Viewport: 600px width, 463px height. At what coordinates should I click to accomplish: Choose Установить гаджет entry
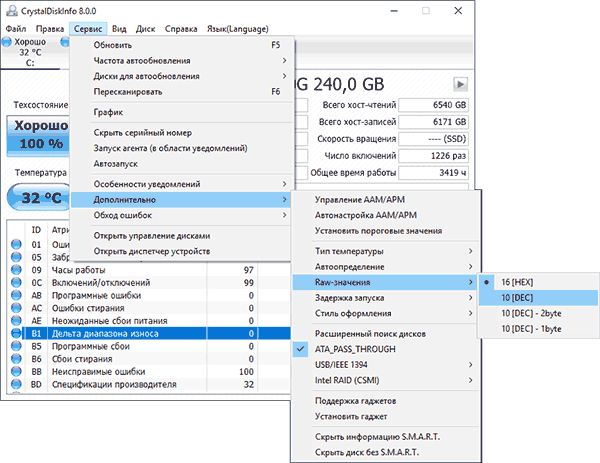coord(385,416)
